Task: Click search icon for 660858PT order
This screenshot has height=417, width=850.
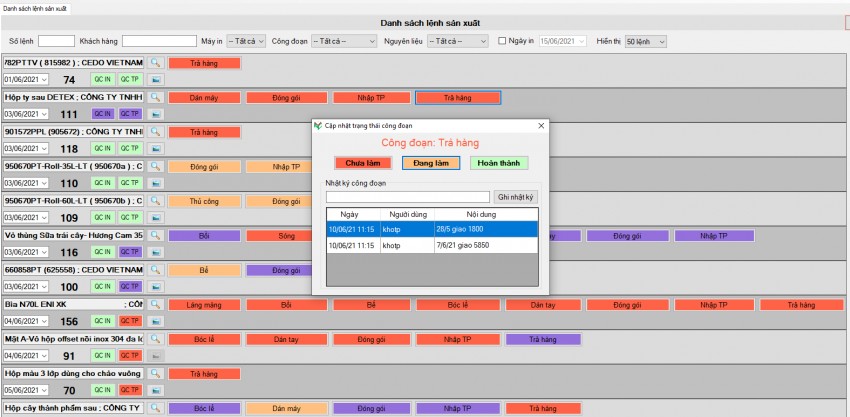Action: click(x=156, y=270)
